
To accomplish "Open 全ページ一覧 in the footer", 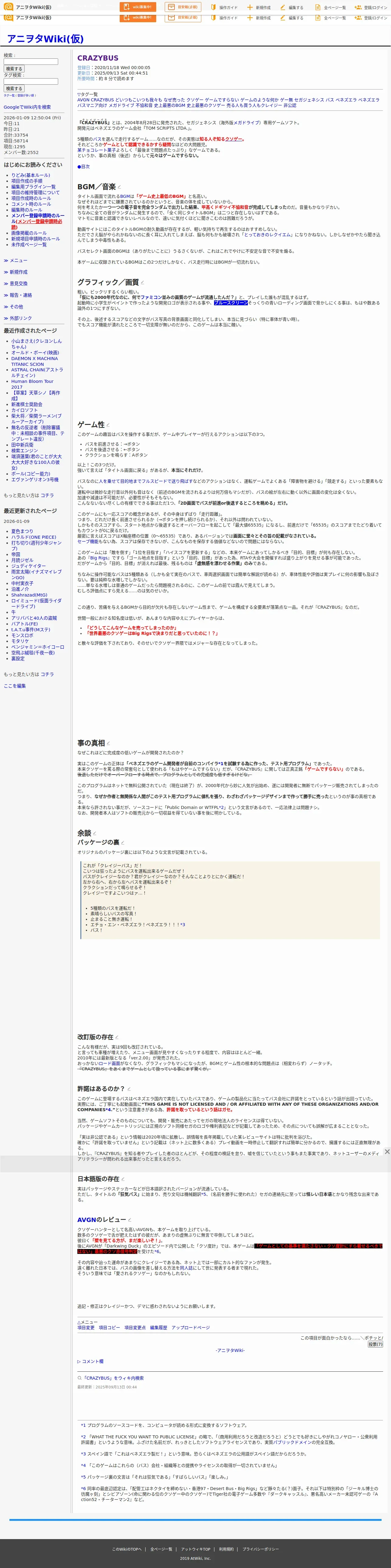I will 161,1549.
